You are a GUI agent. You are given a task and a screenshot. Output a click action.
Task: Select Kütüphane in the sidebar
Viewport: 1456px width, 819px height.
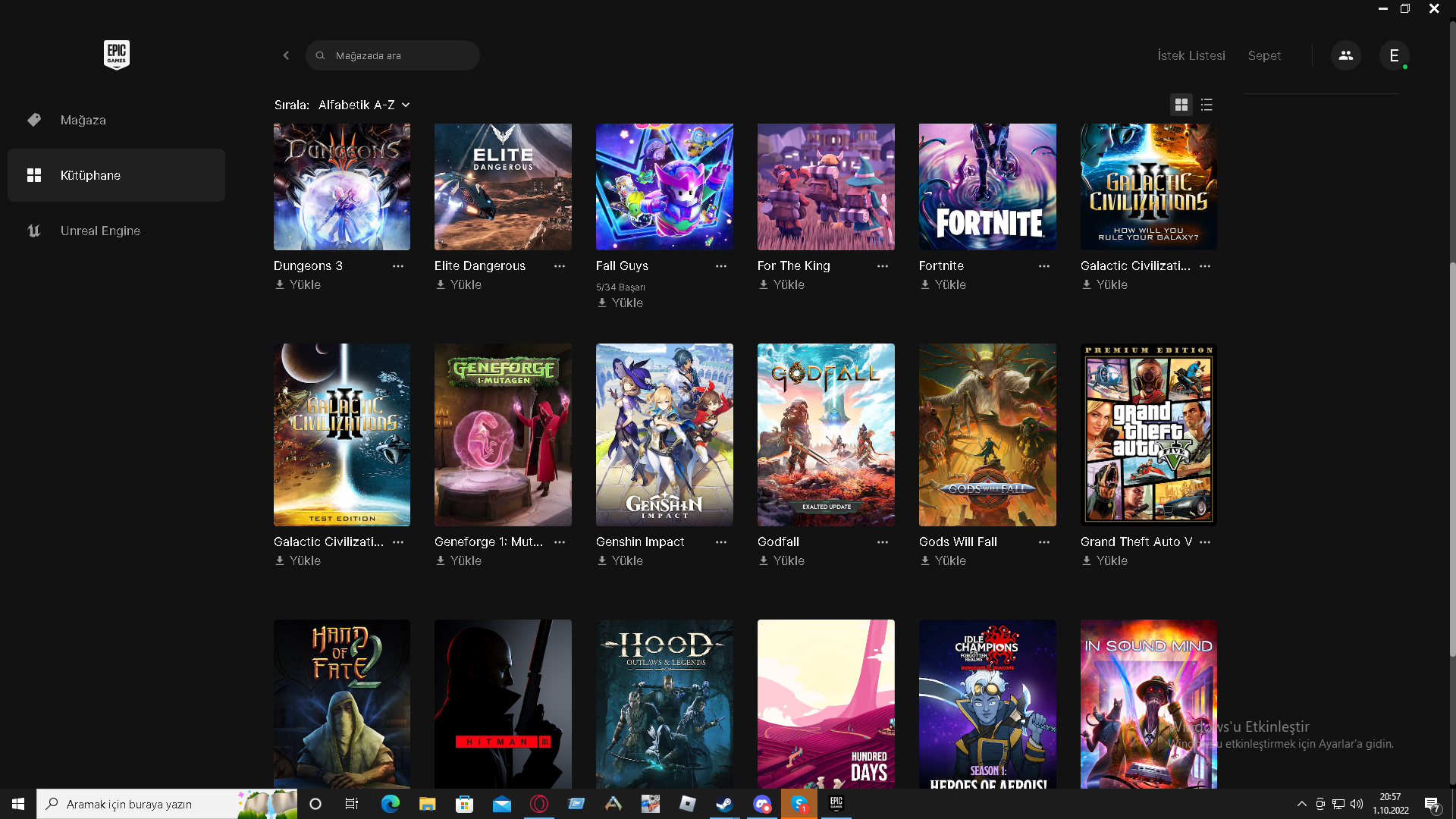click(x=116, y=175)
